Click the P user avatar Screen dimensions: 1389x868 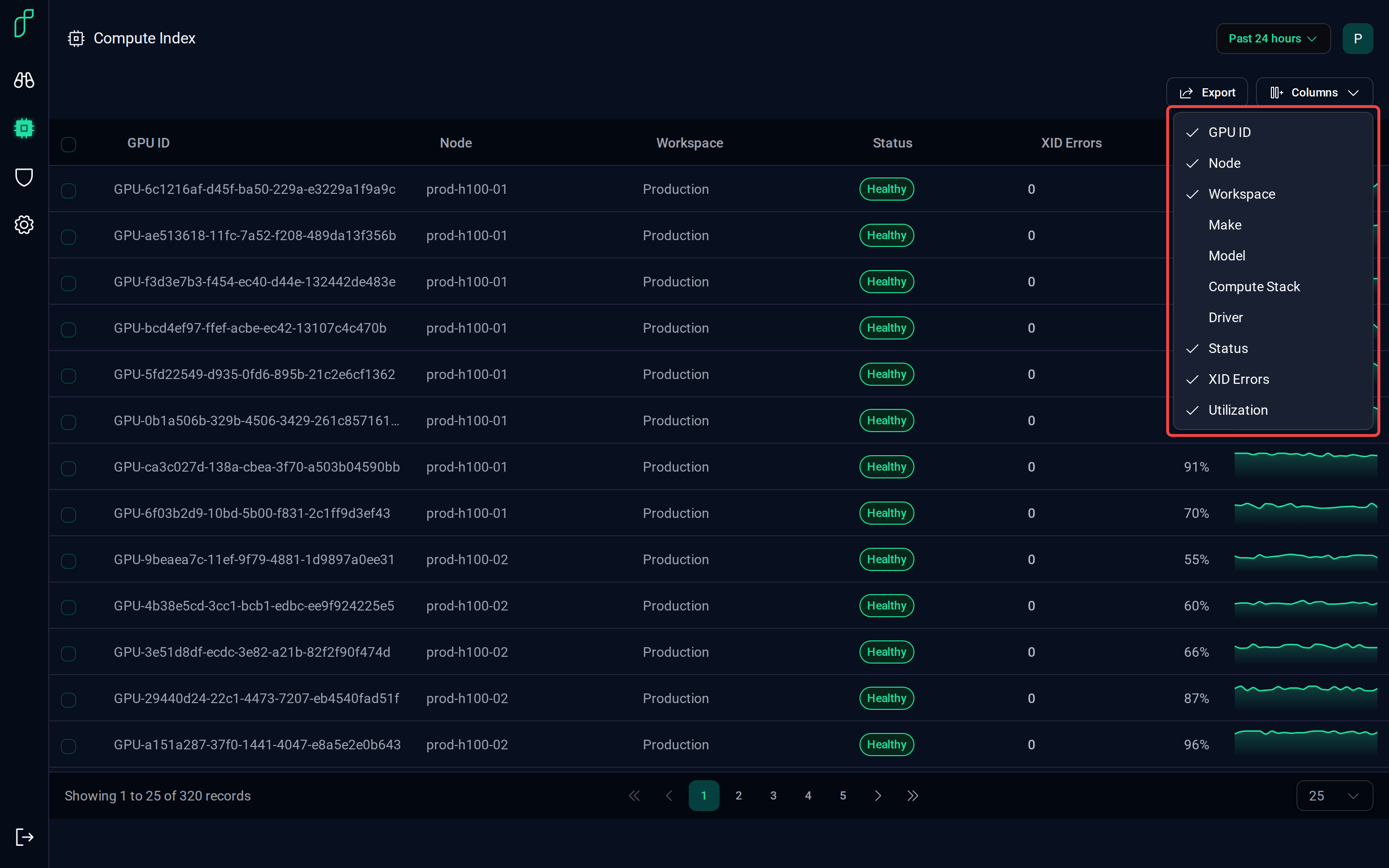(x=1358, y=39)
